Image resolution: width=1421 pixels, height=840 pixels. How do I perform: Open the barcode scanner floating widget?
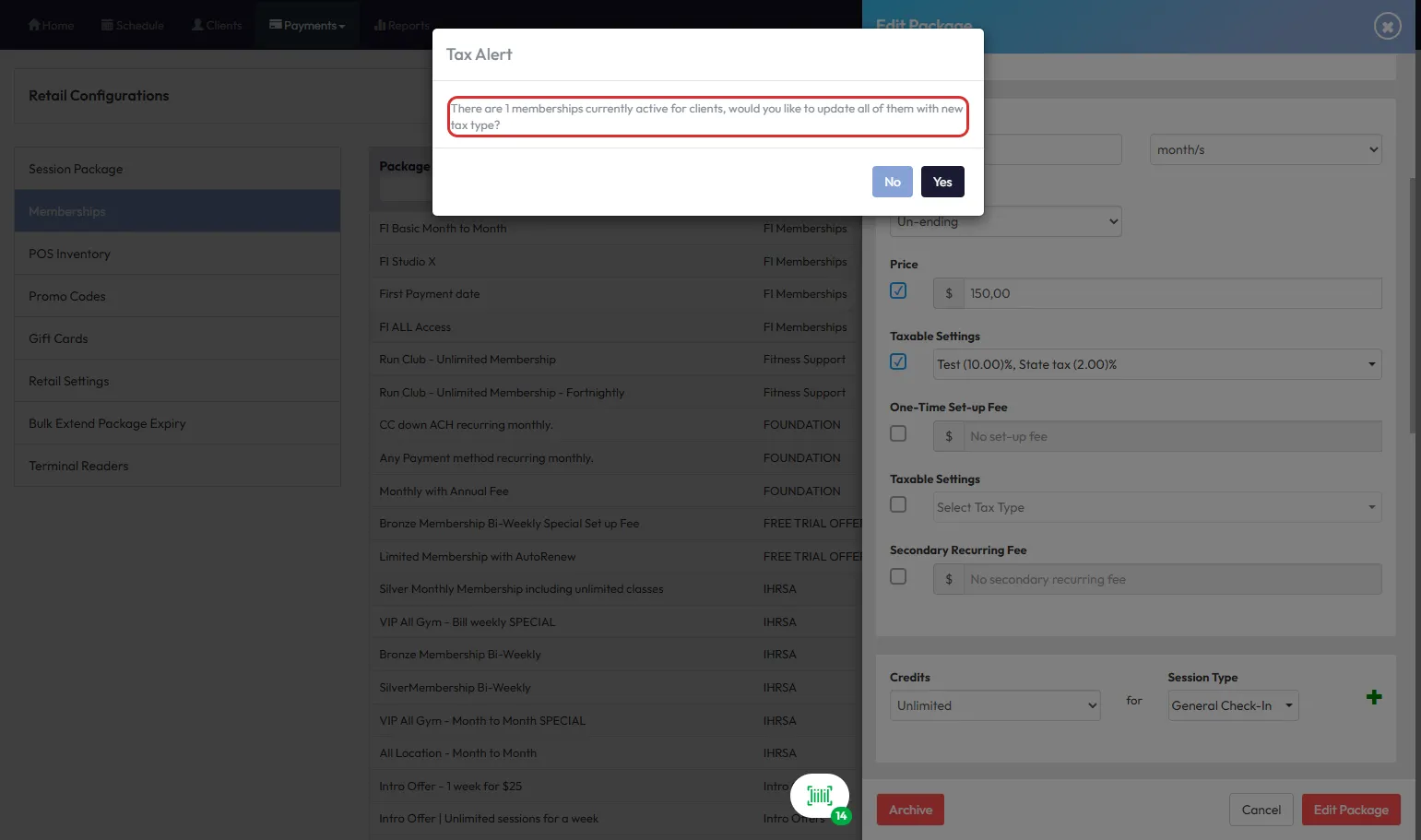tap(820, 796)
